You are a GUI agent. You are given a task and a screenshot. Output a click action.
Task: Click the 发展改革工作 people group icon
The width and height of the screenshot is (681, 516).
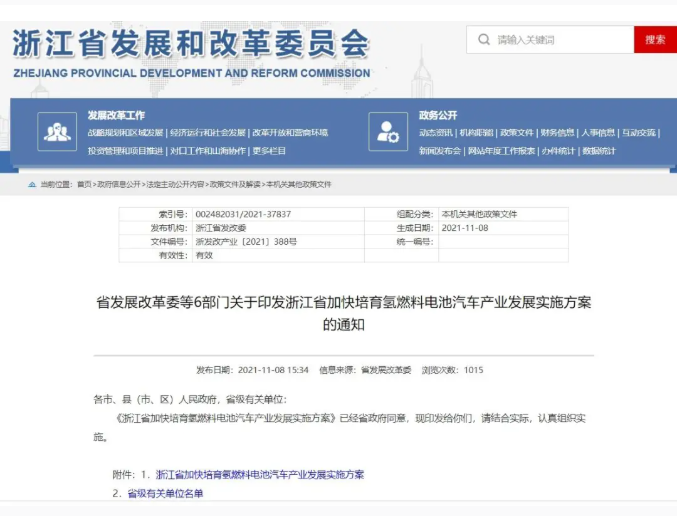click(57, 131)
